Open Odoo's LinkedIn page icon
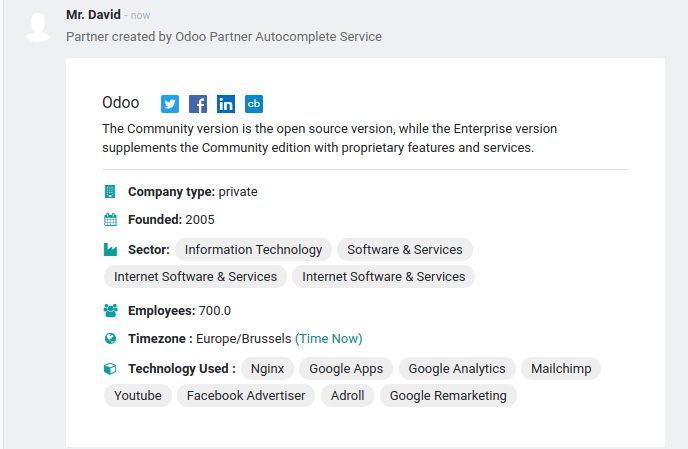Viewport: 688px width, 449px height. click(x=226, y=104)
